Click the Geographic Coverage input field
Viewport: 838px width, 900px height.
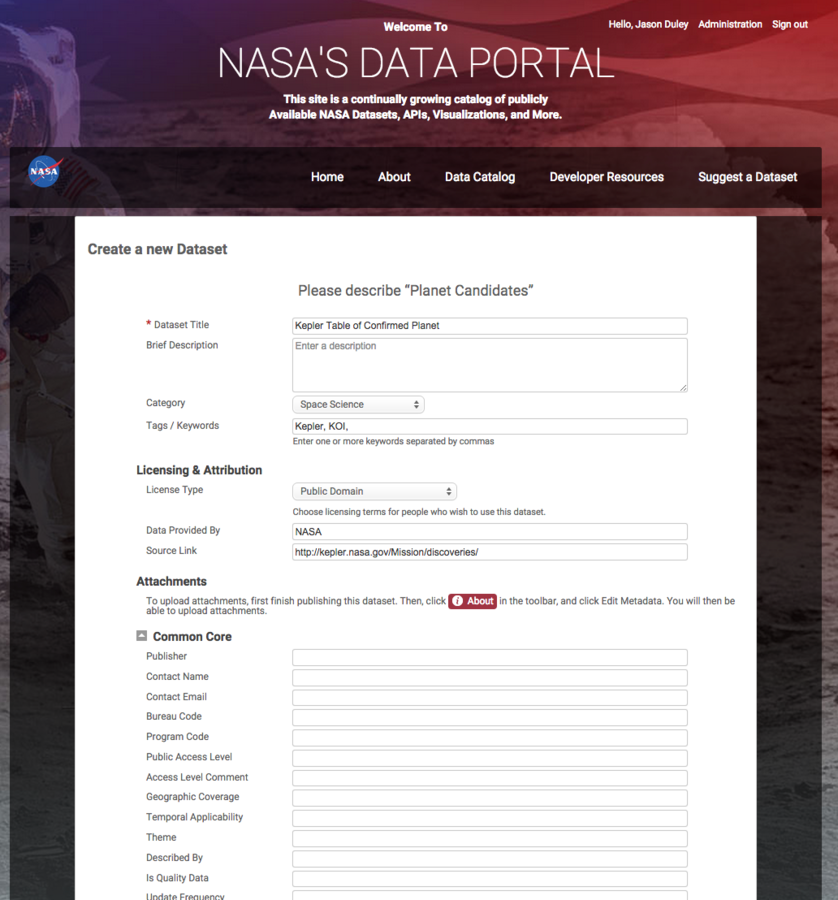pyautogui.click(x=490, y=798)
